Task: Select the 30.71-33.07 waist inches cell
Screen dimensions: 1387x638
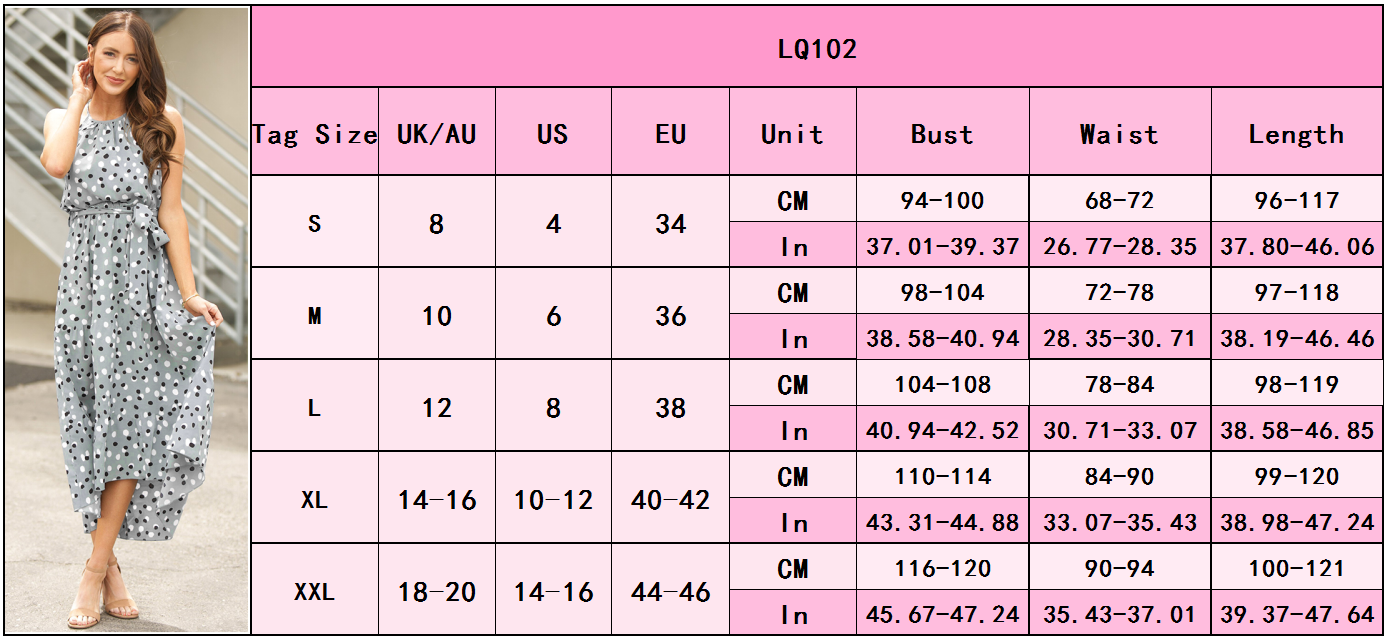Action: [1119, 430]
